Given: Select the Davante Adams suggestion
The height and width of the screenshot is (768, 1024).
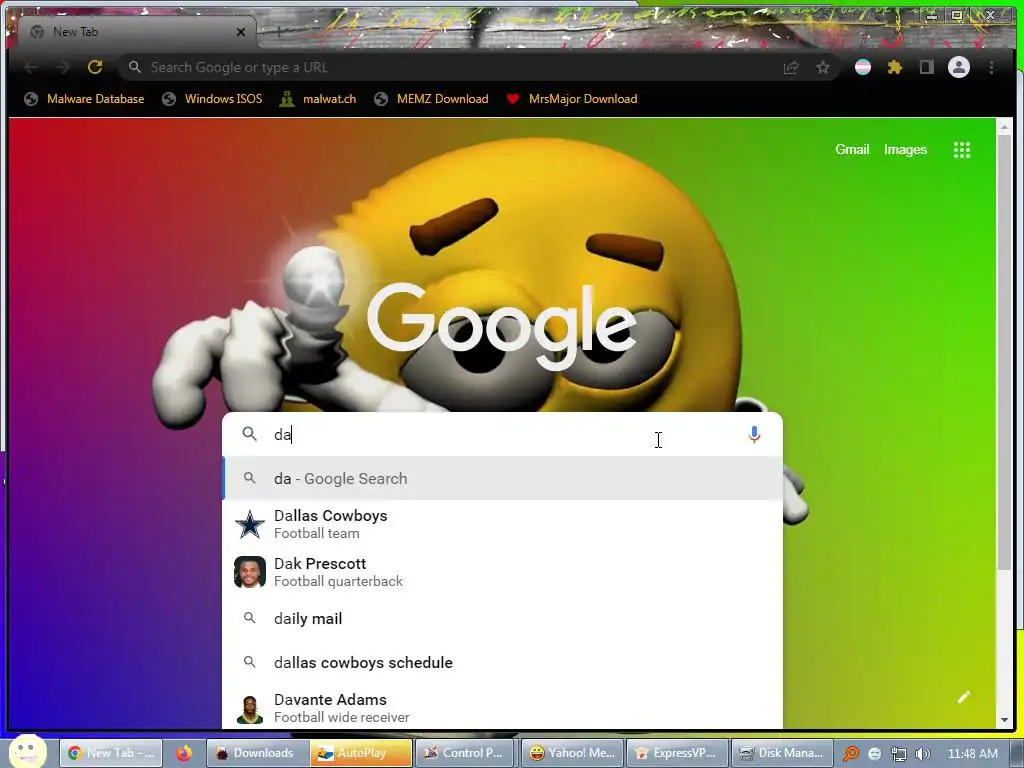Looking at the screenshot, I should pos(503,708).
